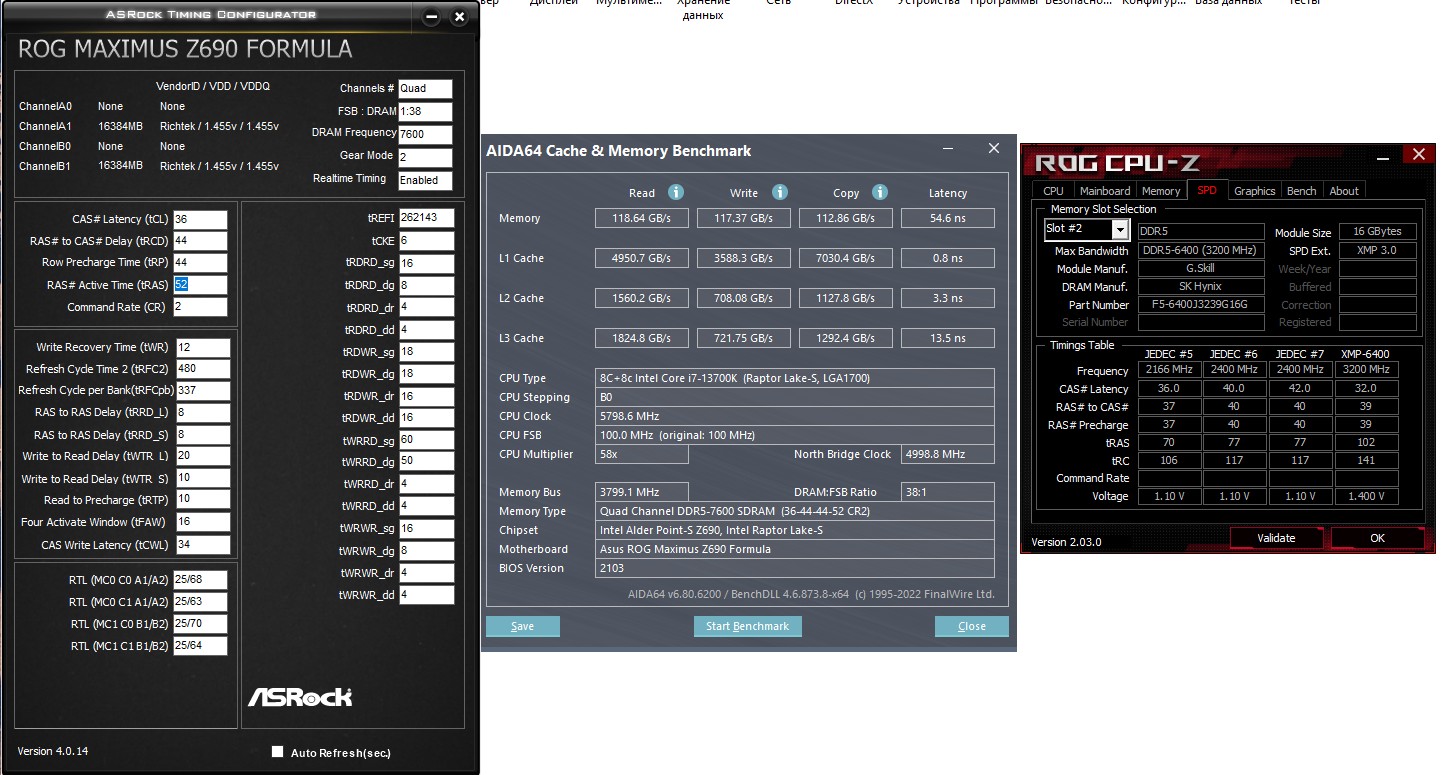Click the RAS# Active Time (tRAS) field
The height and width of the screenshot is (775, 1442).
[200, 284]
